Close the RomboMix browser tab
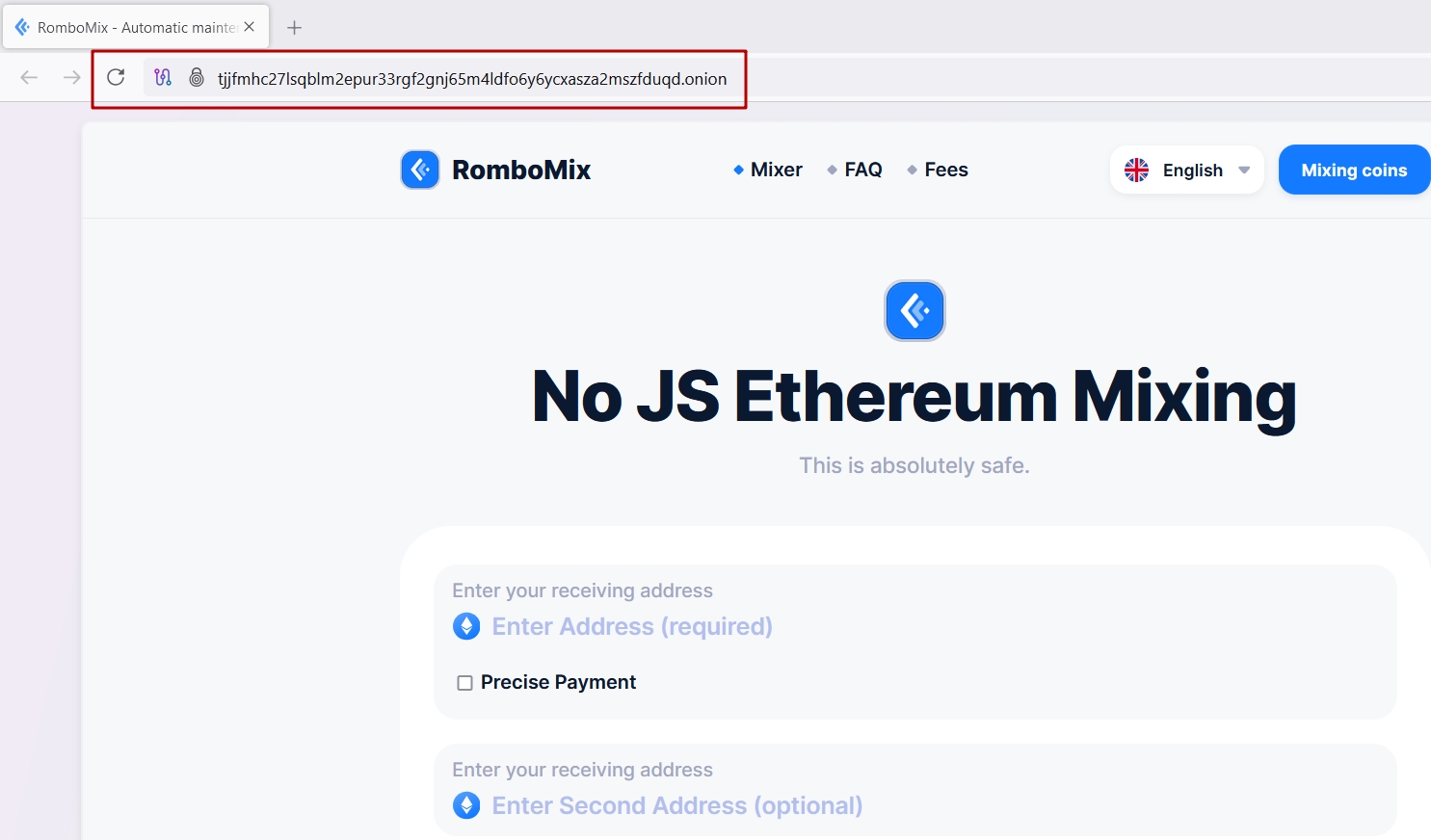Image resolution: width=1431 pixels, height=840 pixels. (250, 27)
